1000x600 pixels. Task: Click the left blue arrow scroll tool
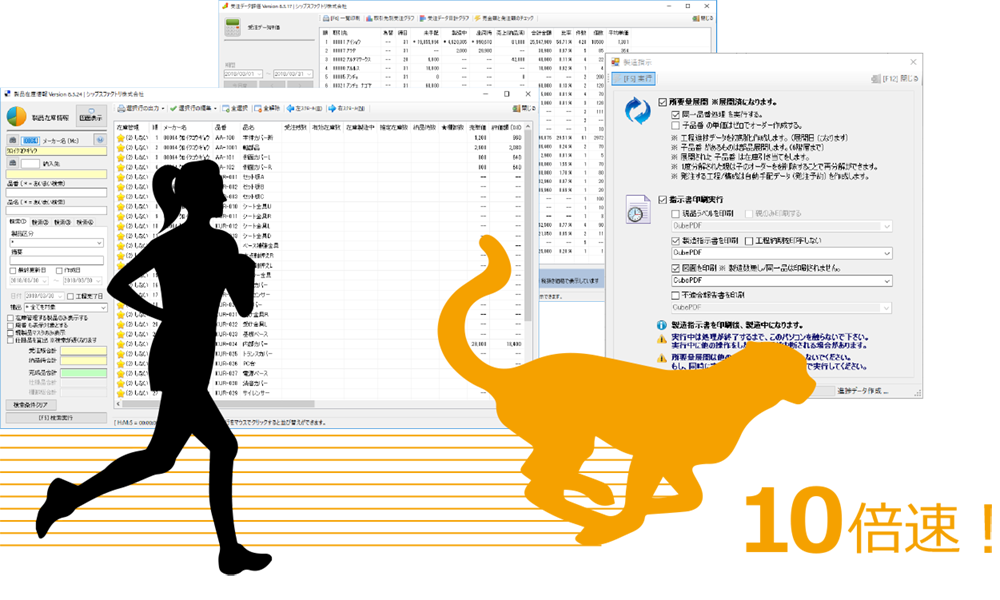click(x=304, y=108)
